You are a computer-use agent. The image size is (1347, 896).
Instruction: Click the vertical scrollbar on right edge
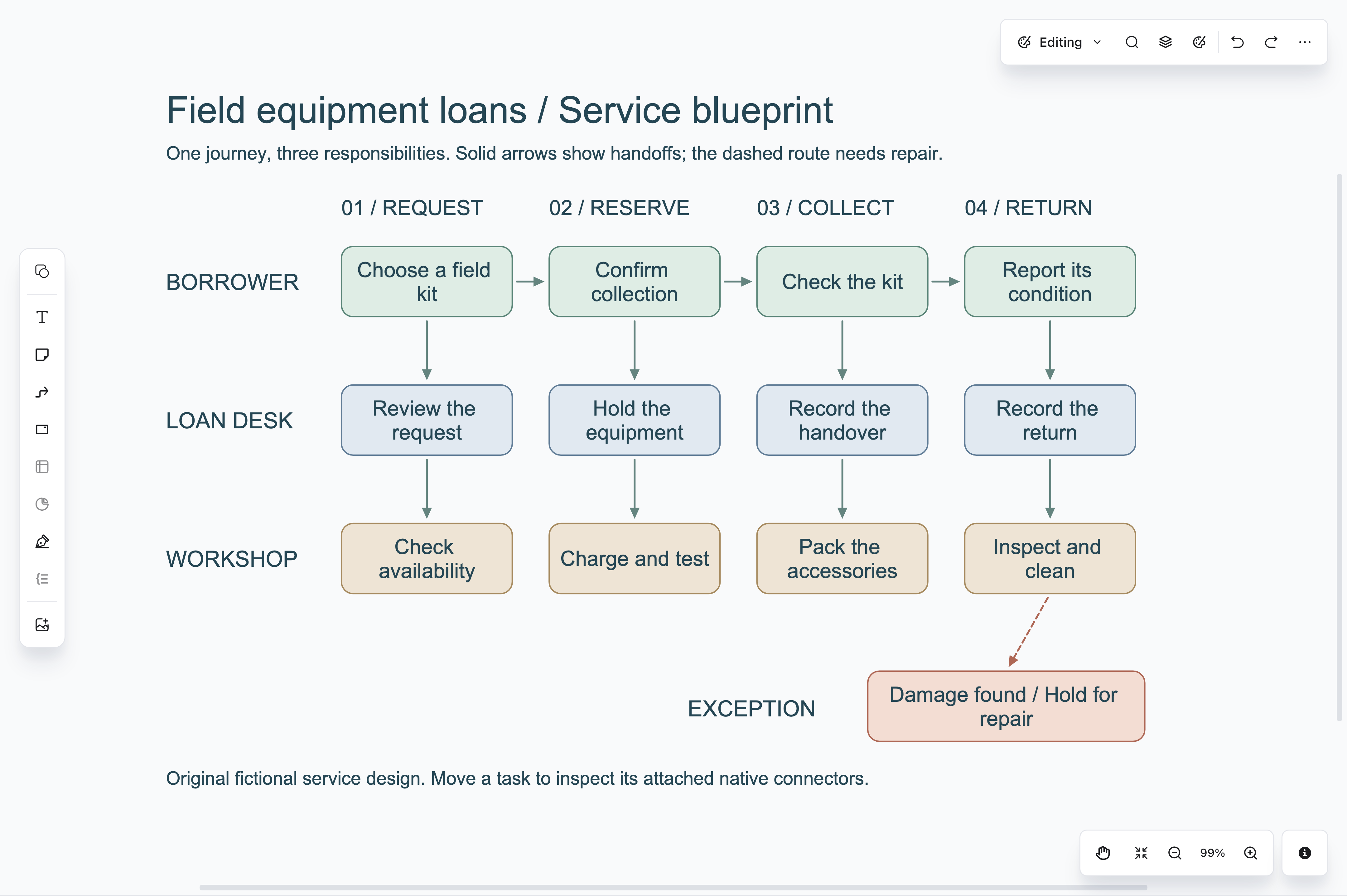click(1339, 447)
